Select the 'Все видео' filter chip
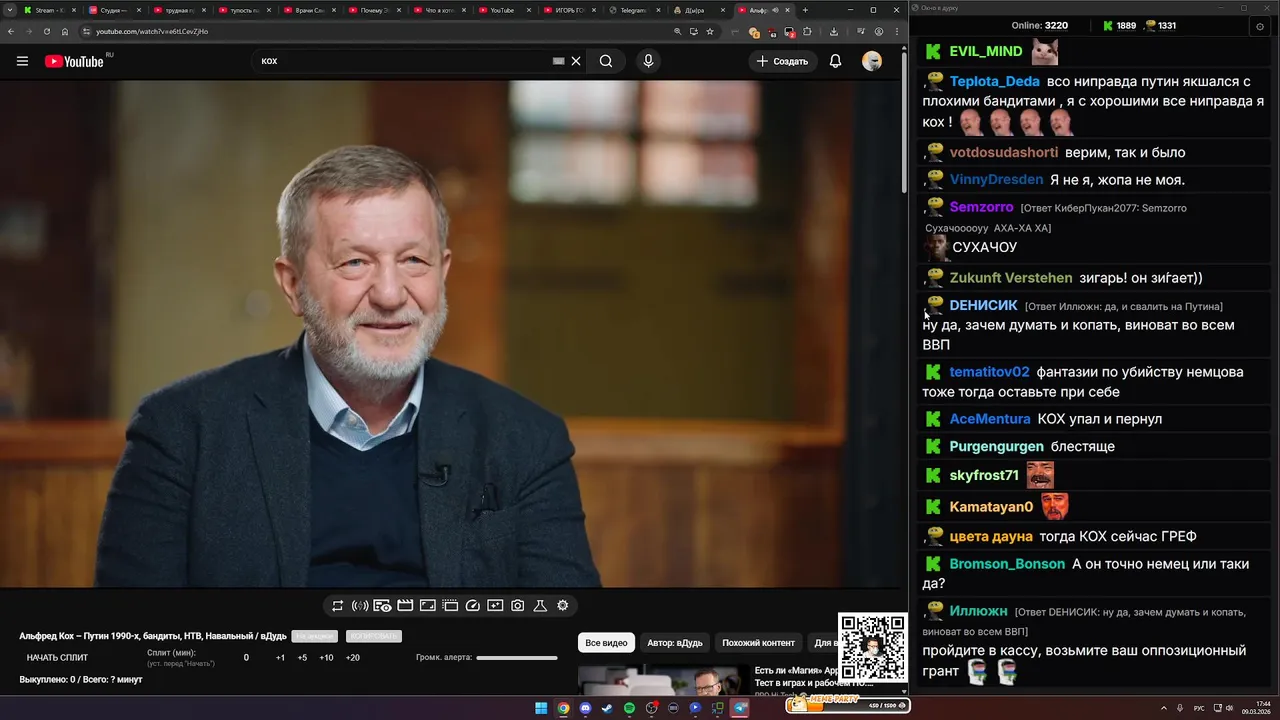This screenshot has height=720, width=1280. pyautogui.click(x=606, y=643)
